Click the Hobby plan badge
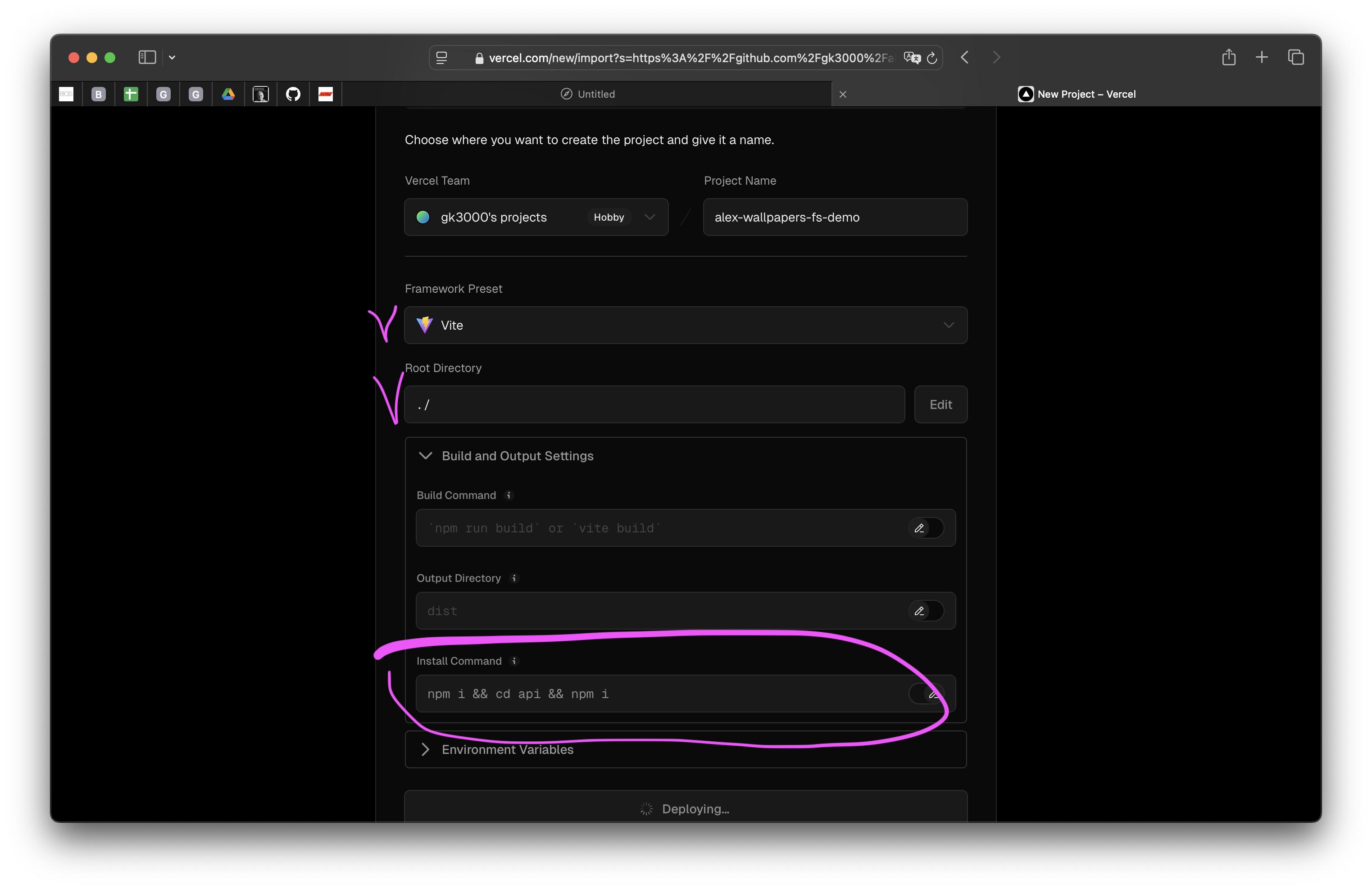This screenshot has width=1372, height=889. click(x=609, y=217)
